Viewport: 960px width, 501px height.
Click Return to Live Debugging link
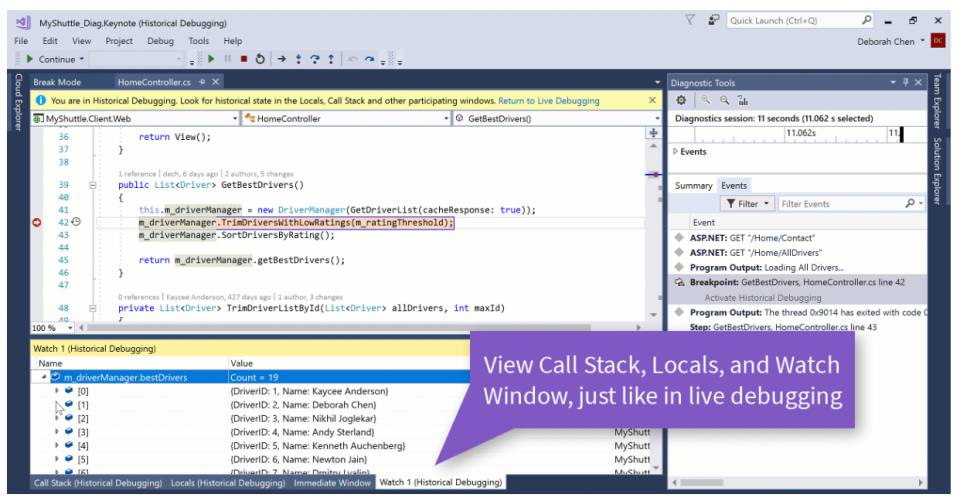tap(549, 100)
